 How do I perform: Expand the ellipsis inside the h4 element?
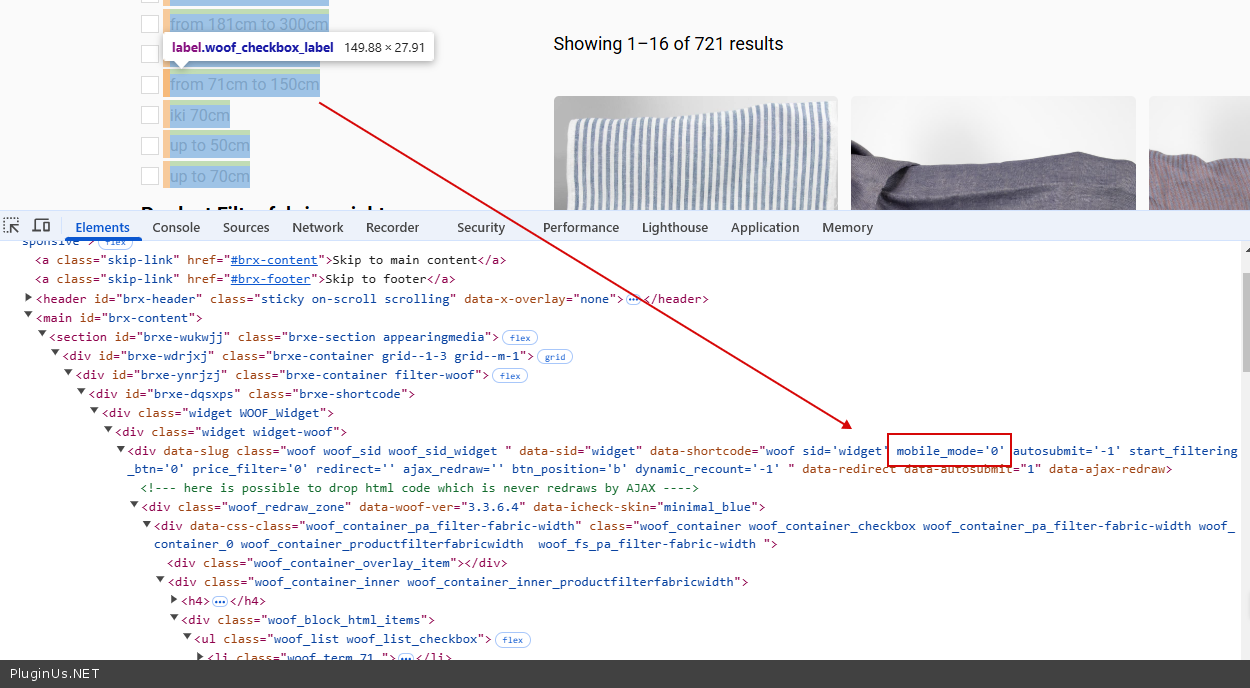pyautogui.click(x=220, y=602)
